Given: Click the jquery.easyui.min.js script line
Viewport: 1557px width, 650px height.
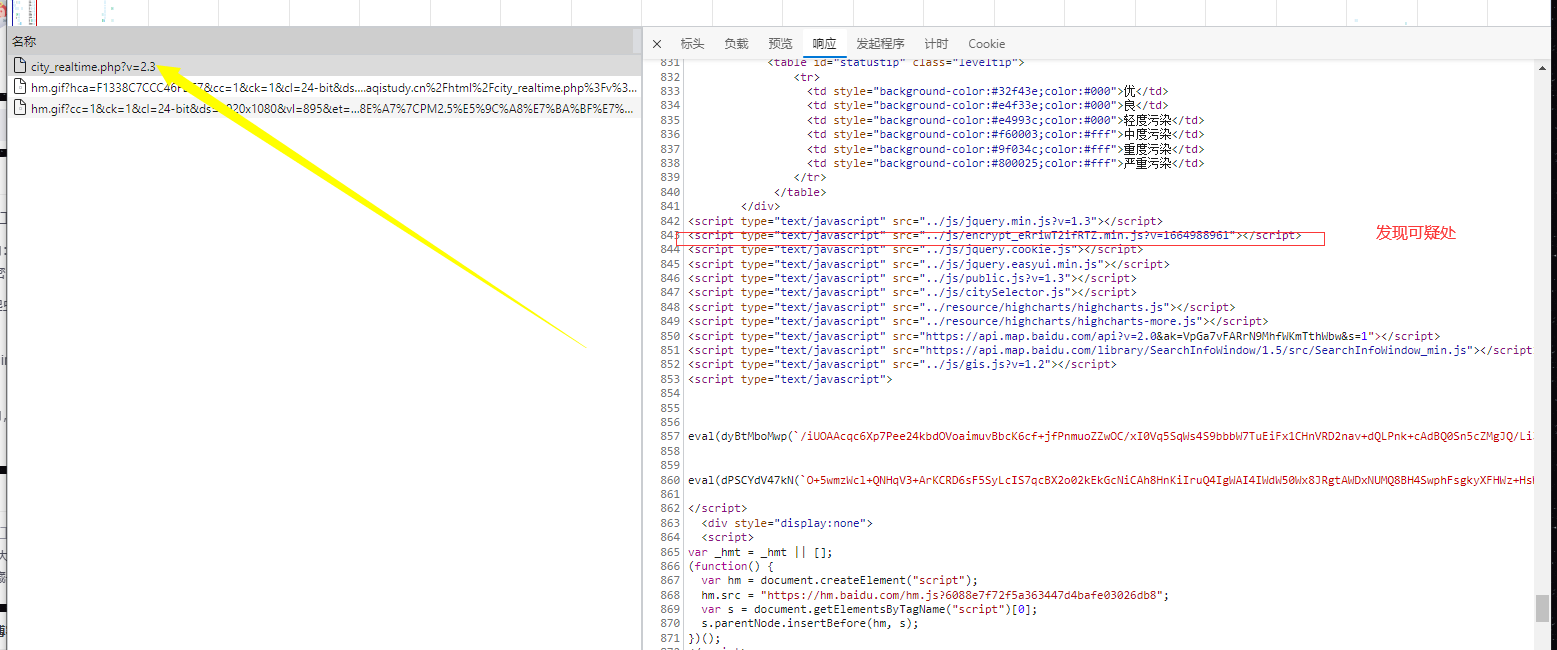Looking at the screenshot, I should point(928,265).
